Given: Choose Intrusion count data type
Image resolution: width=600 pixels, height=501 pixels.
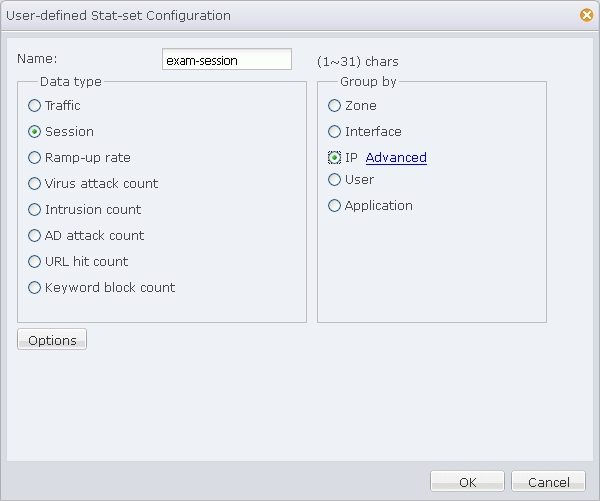Looking at the screenshot, I should pyautogui.click(x=35, y=209).
